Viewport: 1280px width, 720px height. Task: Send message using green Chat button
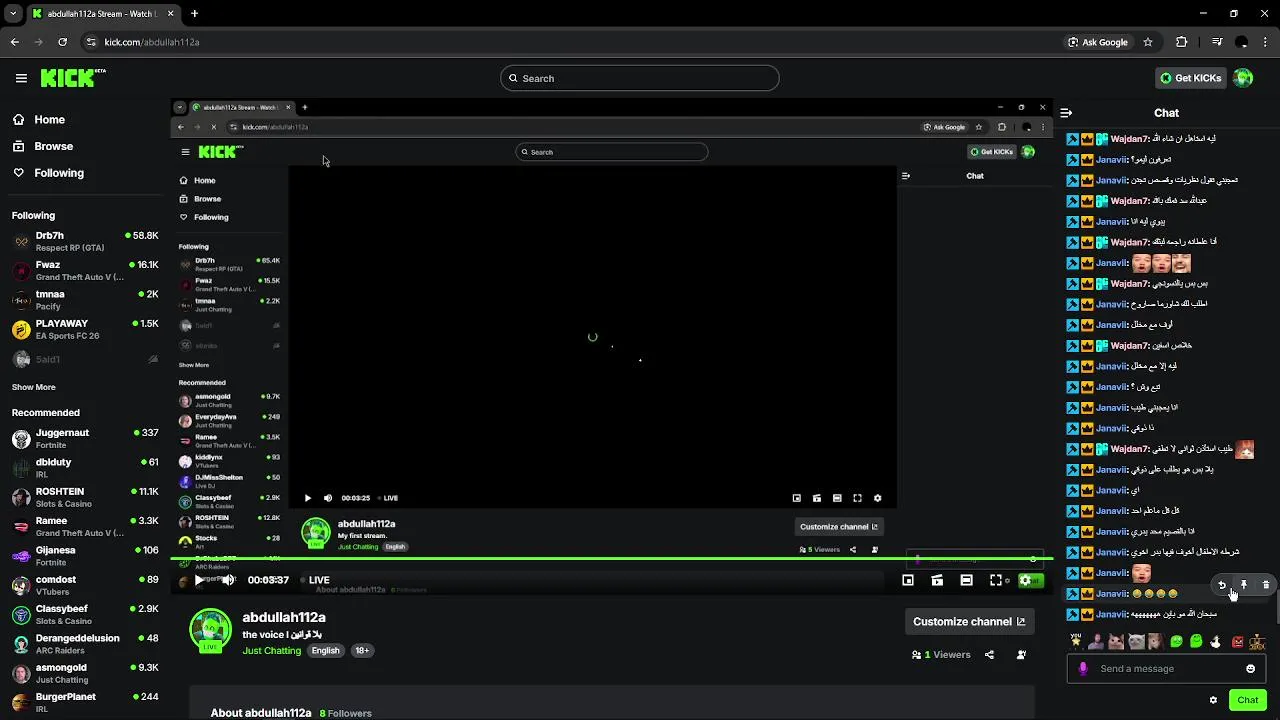pos(1247,700)
